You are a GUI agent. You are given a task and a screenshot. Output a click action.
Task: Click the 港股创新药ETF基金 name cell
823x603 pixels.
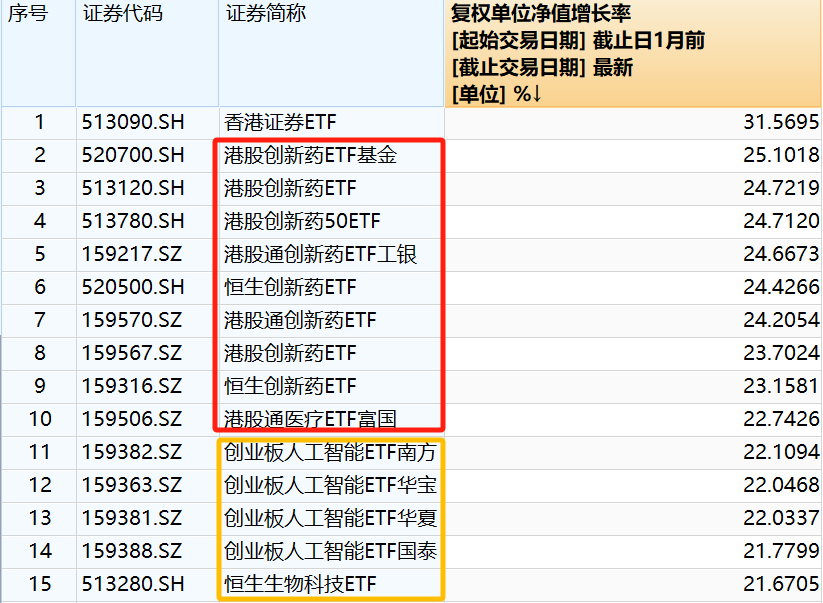(310, 156)
